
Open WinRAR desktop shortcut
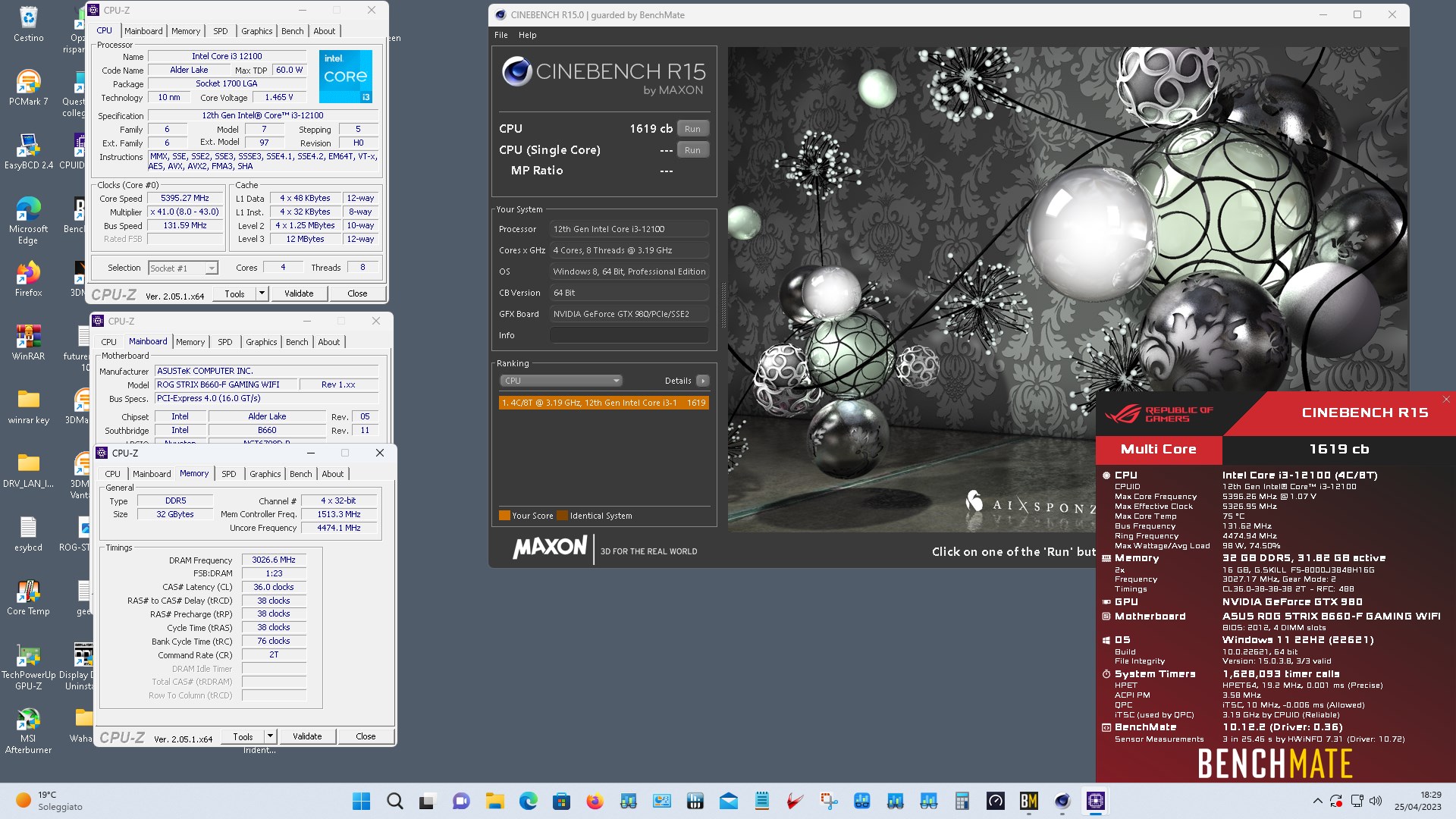(28, 342)
